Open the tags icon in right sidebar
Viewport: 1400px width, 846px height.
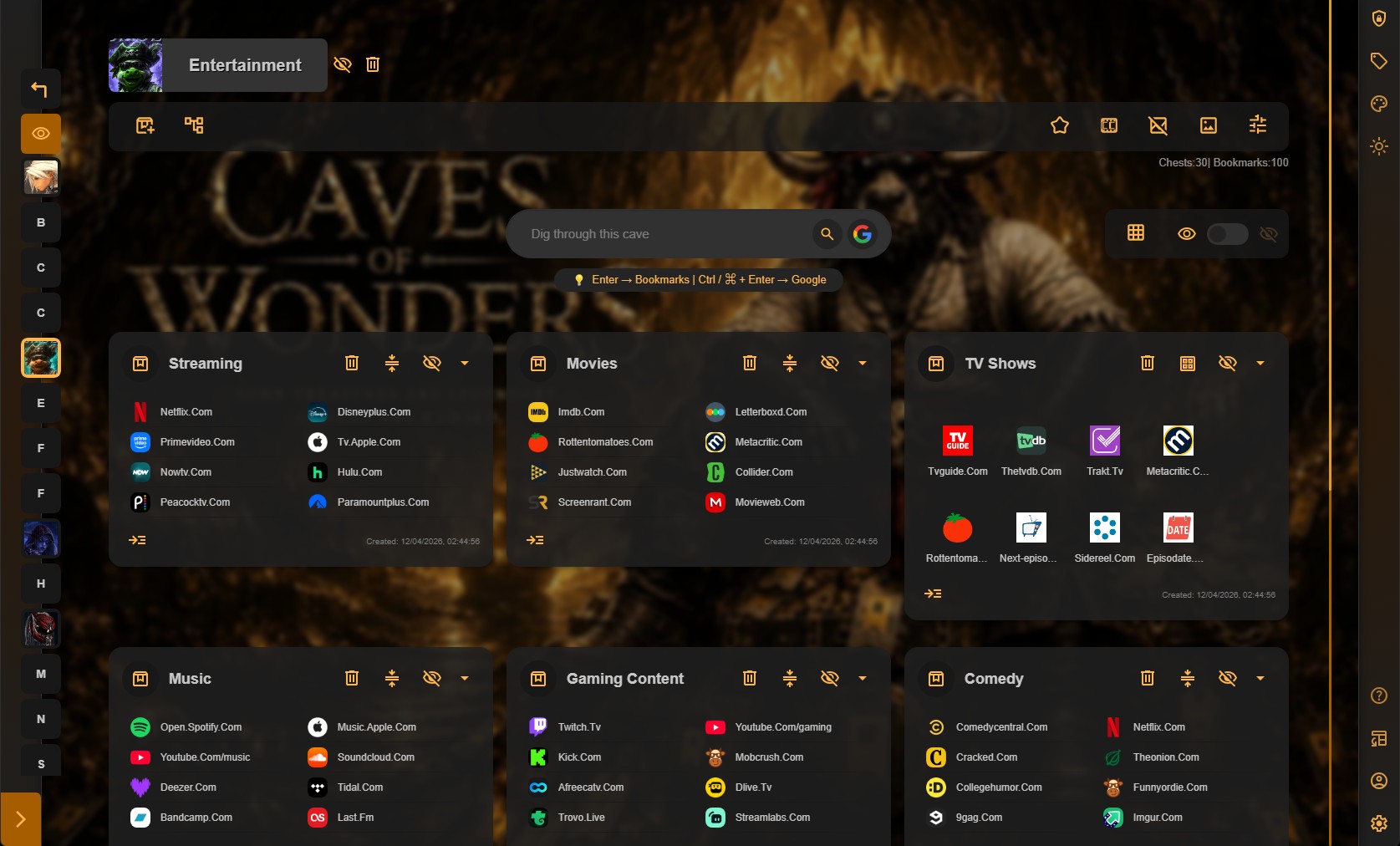tap(1379, 61)
